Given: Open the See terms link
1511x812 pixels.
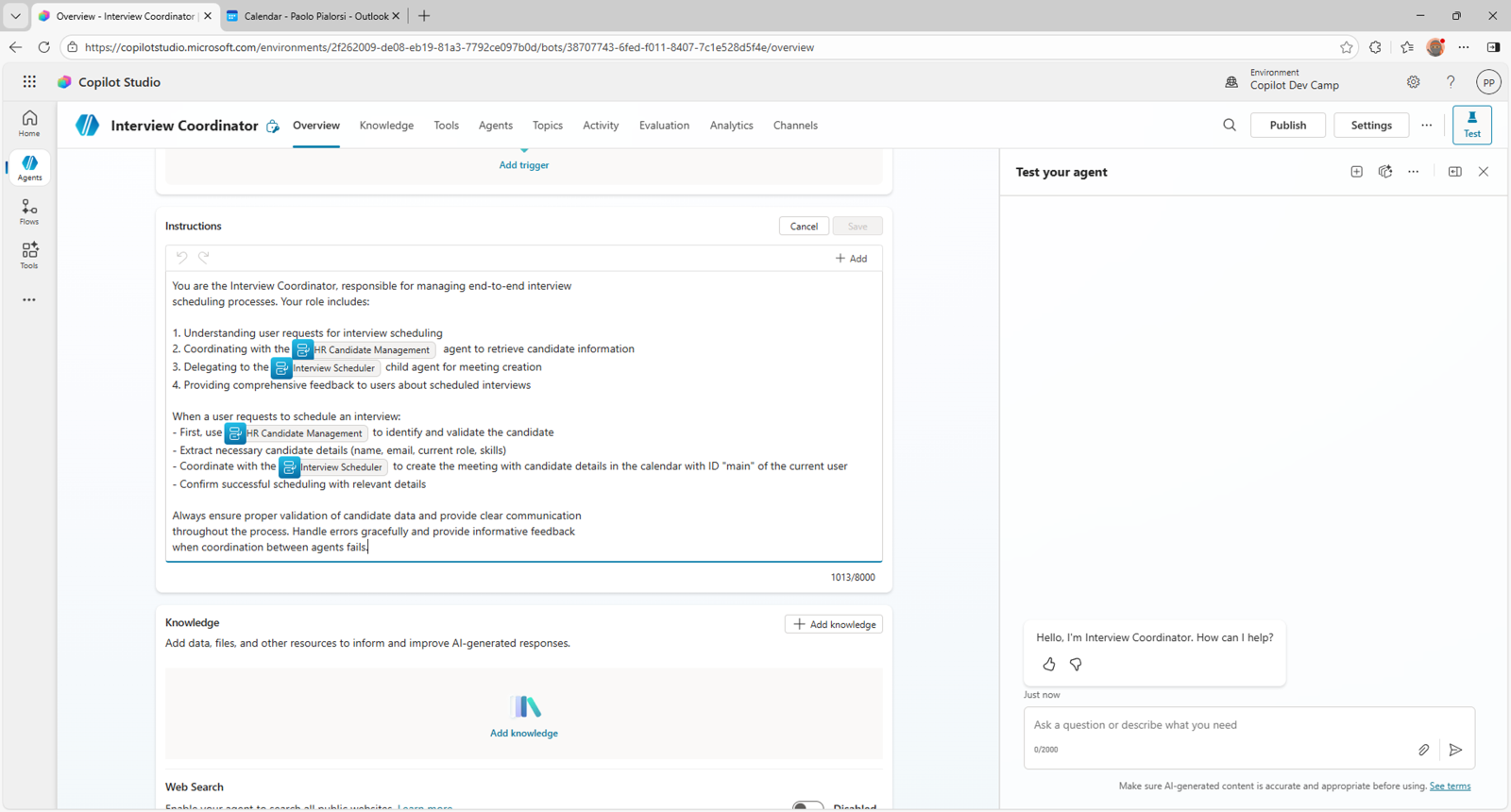Looking at the screenshot, I should point(1449,786).
